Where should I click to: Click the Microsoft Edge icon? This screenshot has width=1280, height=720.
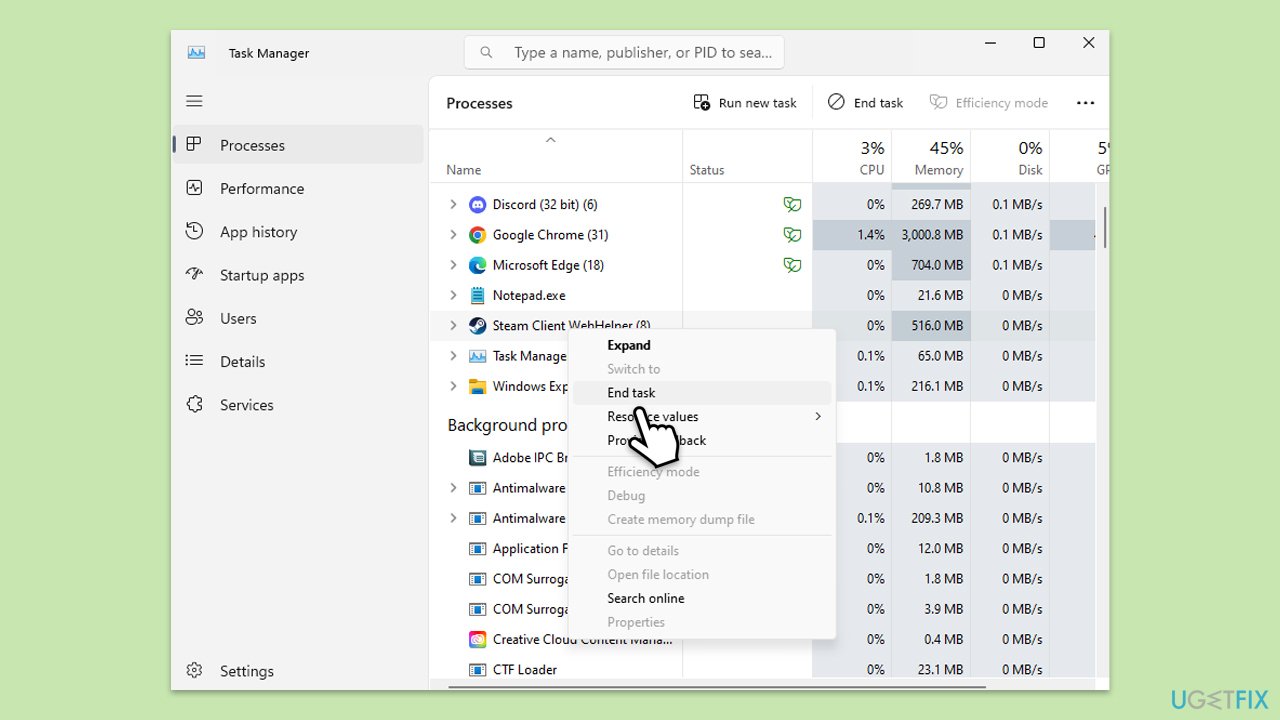point(477,265)
